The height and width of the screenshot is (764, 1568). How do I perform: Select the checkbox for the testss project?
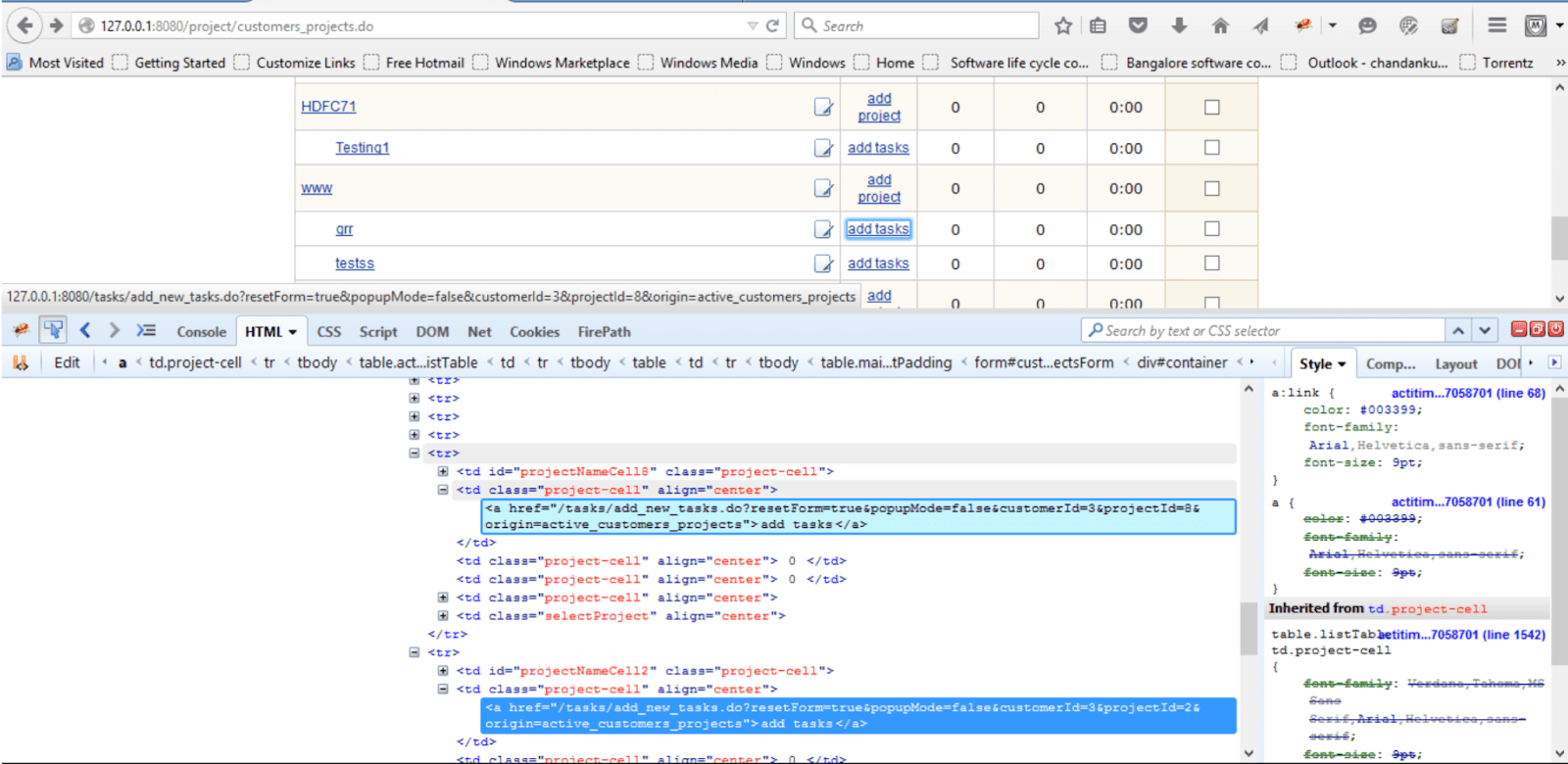pyautogui.click(x=1211, y=263)
